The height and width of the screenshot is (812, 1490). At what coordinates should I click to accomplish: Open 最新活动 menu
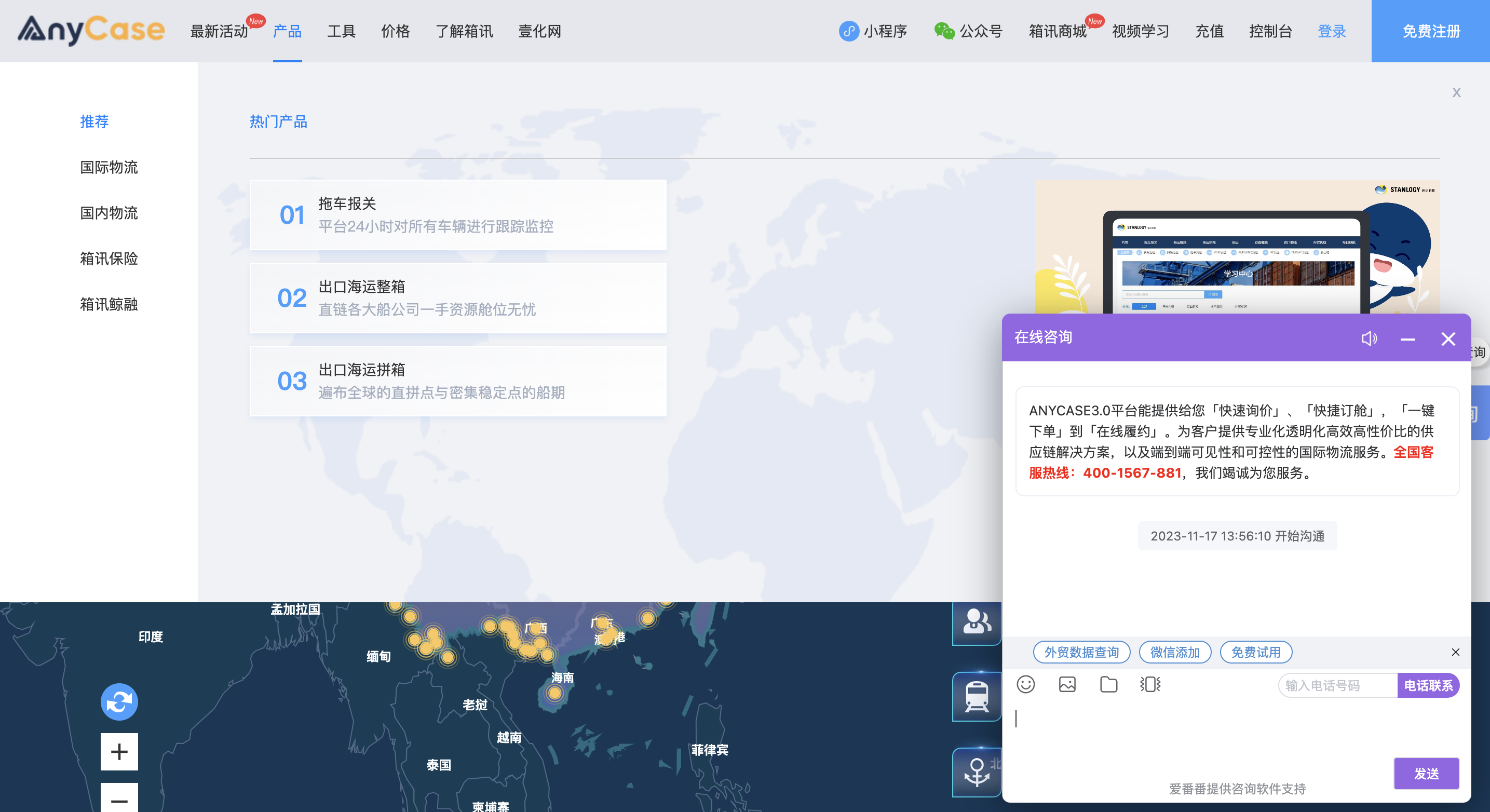[x=219, y=31]
